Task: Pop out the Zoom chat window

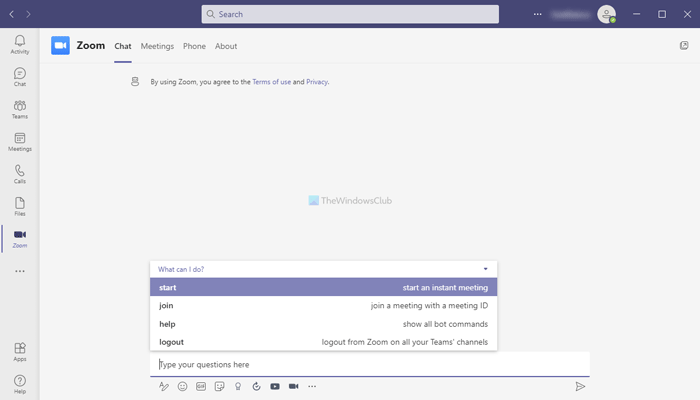Action: (684, 46)
